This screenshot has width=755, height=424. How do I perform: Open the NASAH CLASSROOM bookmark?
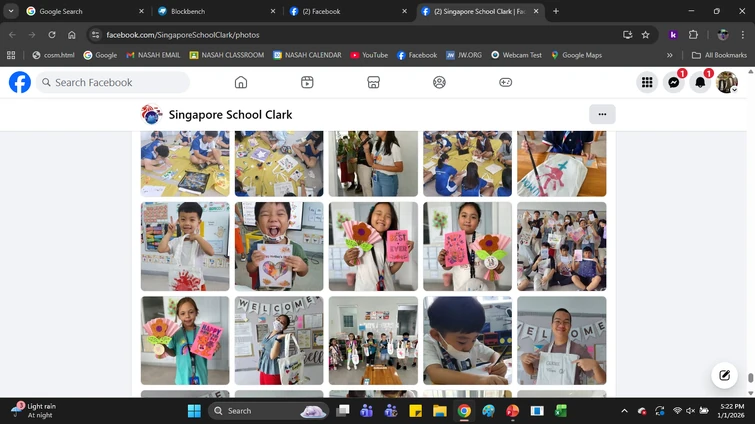226,55
